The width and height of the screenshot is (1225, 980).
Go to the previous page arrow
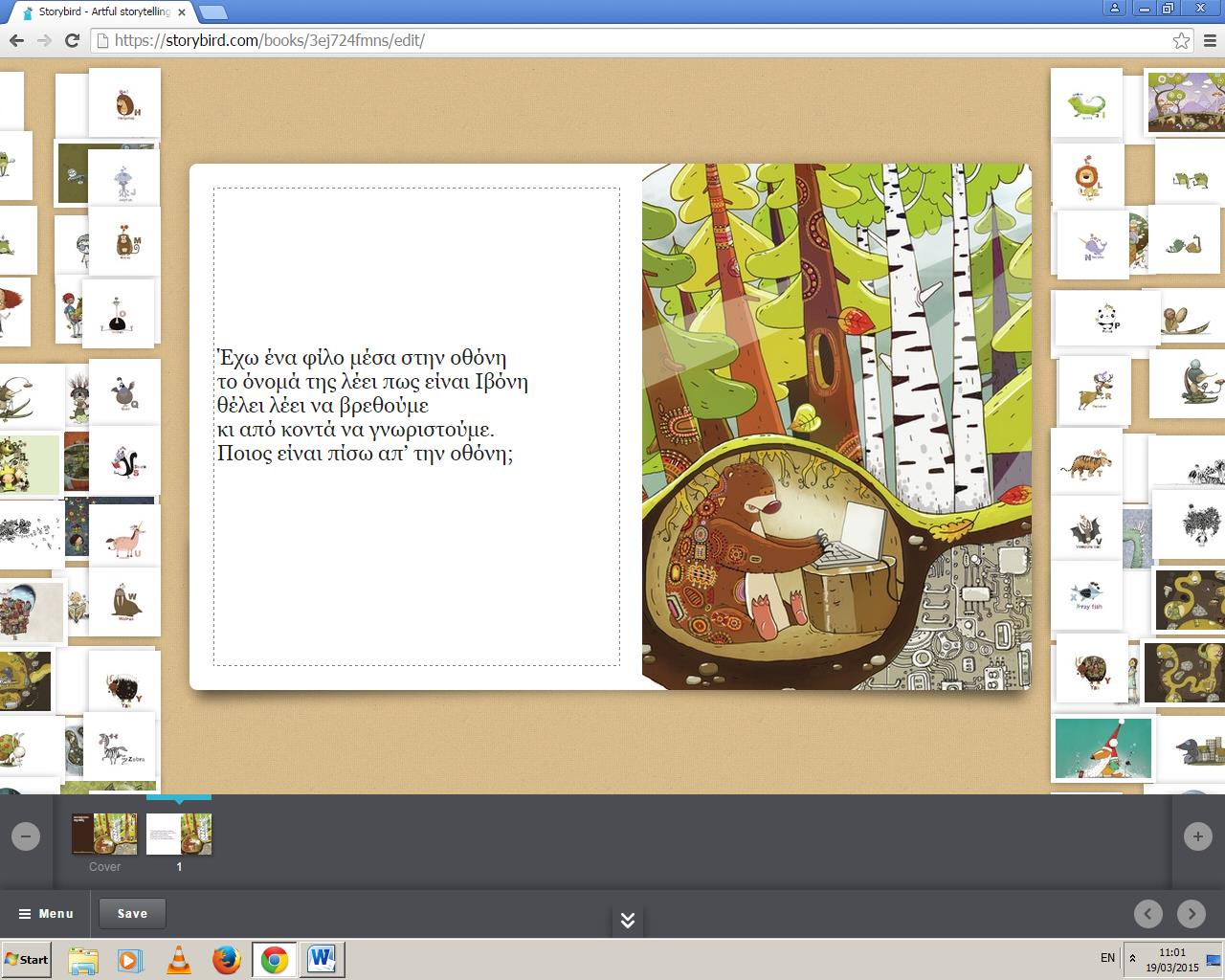click(x=1148, y=914)
